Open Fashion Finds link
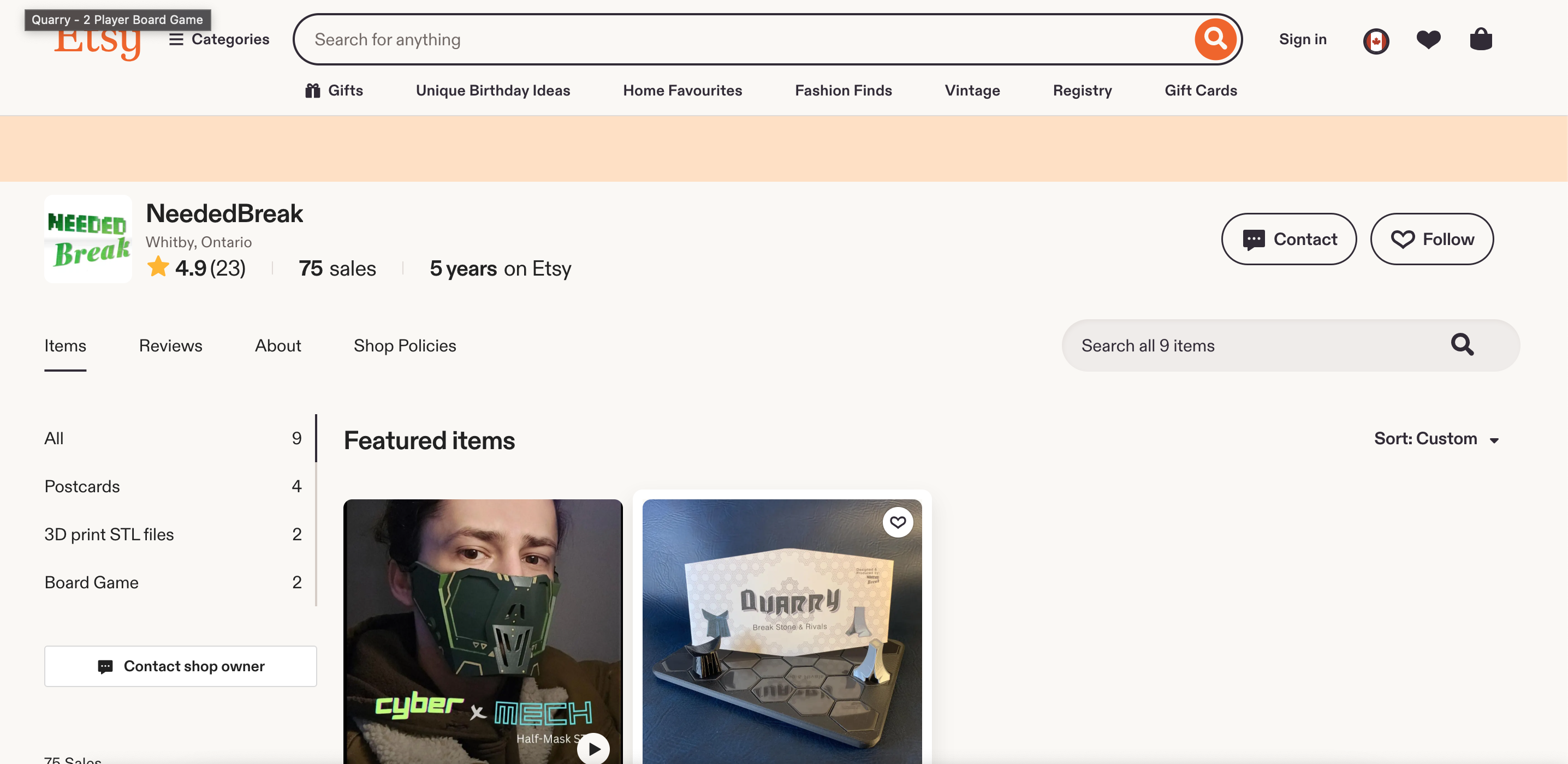The width and height of the screenshot is (1568, 764). pyautogui.click(x=843, y=91)
